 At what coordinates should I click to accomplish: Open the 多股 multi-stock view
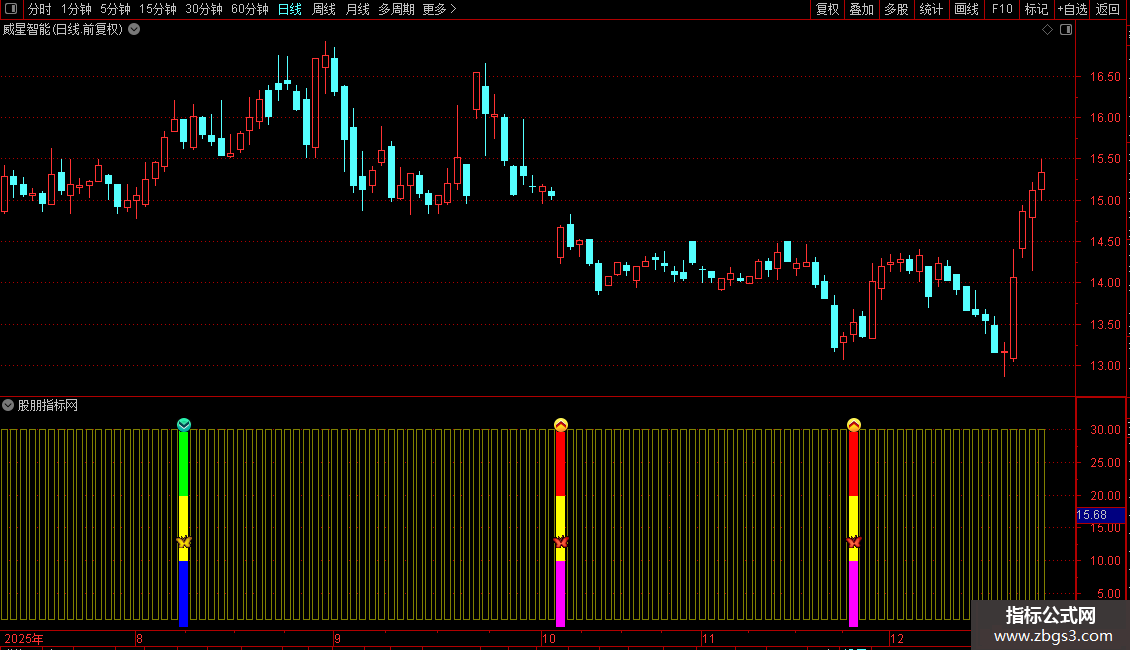click(x=896, y=9)
